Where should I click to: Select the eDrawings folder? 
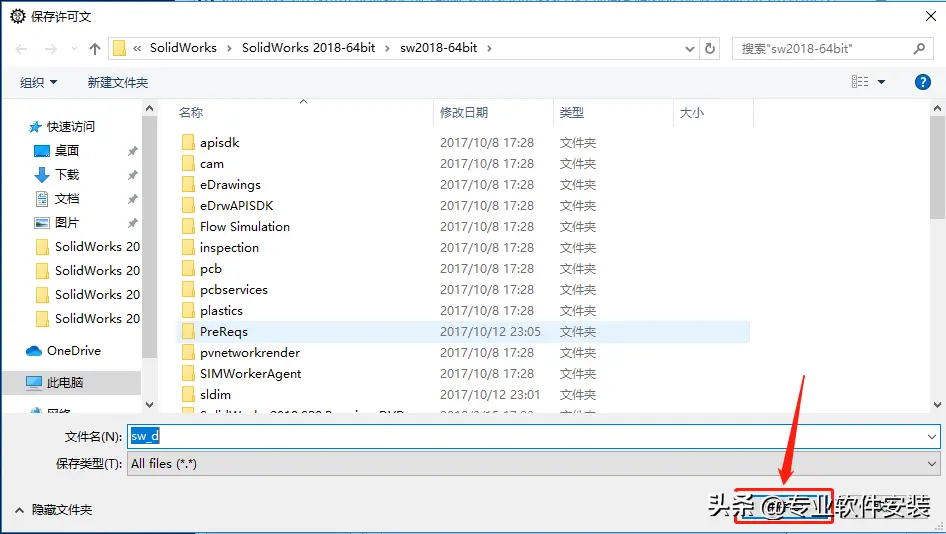pos(230,185)
